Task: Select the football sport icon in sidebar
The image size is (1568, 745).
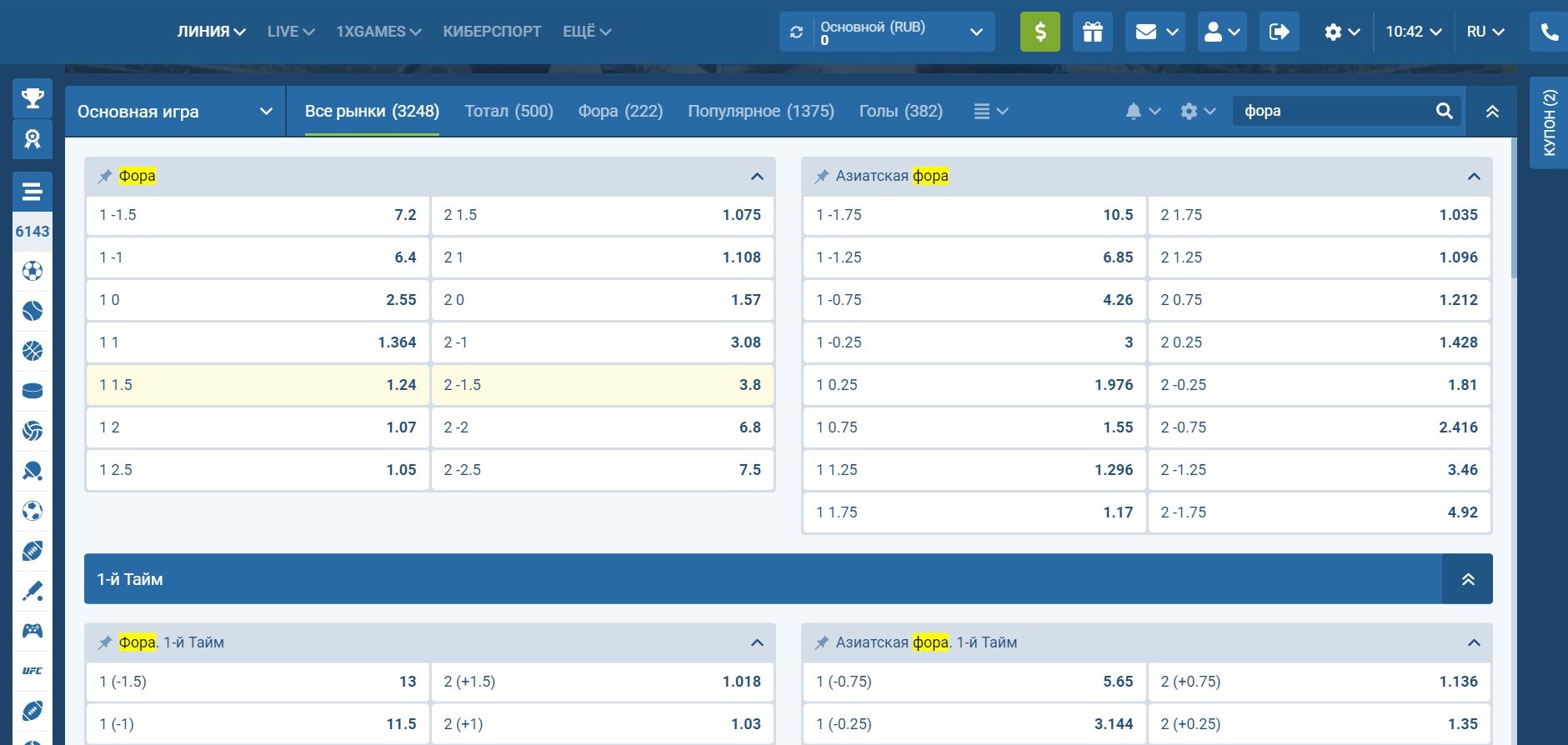Action: [33, 271]
